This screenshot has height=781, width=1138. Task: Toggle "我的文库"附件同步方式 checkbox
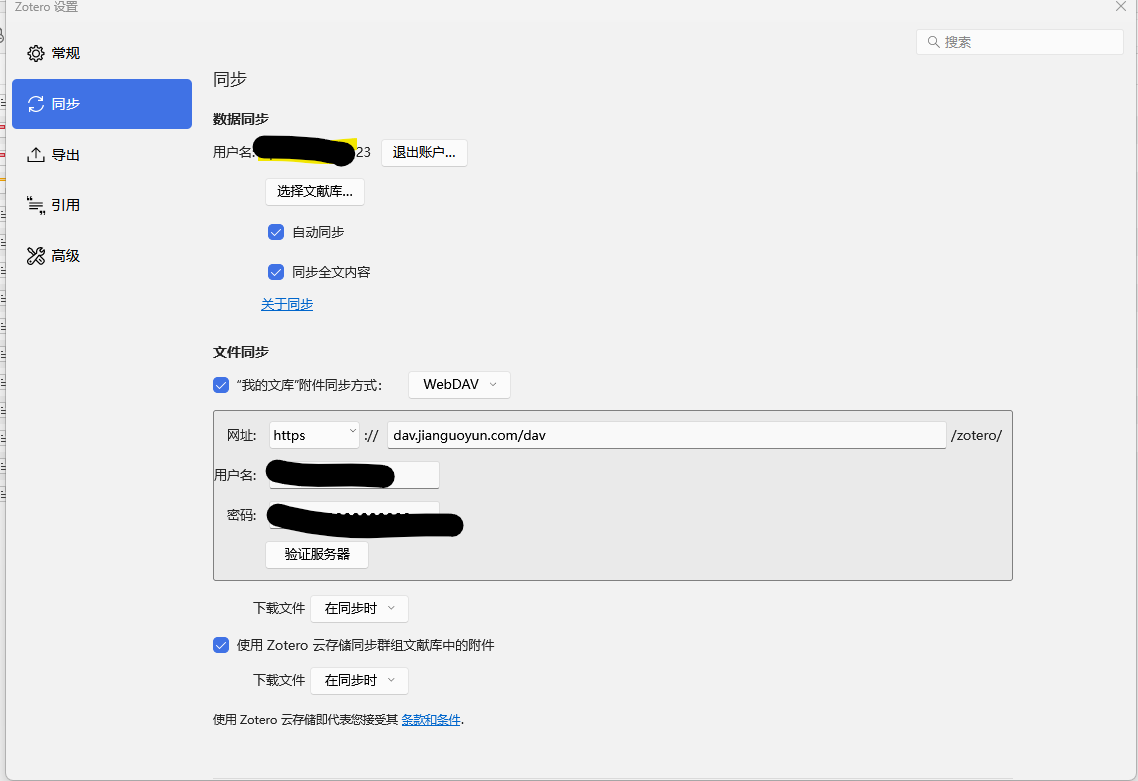point(221,385)
